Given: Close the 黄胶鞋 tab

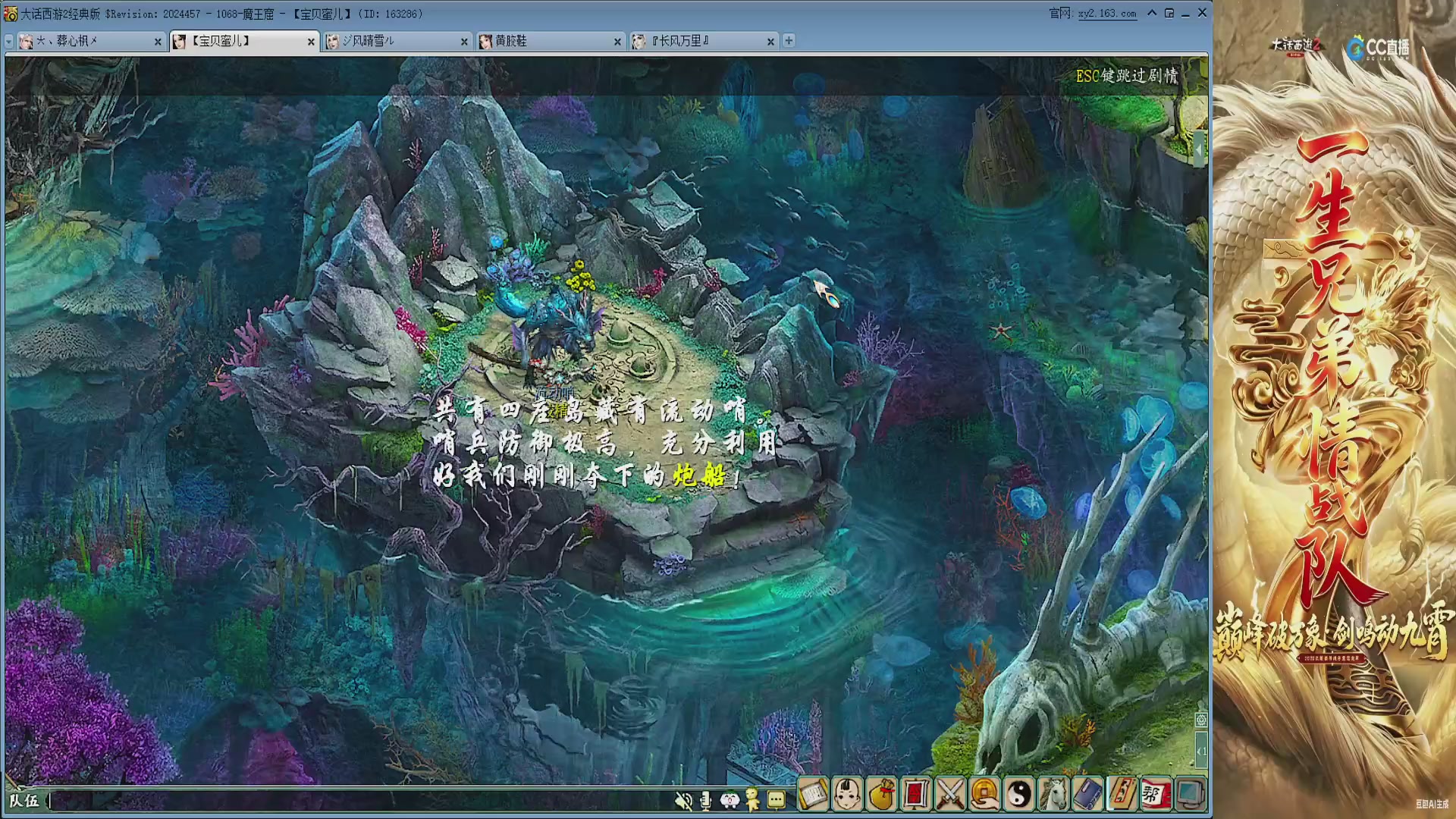Looking at the screenshot, I should (617, 42).
